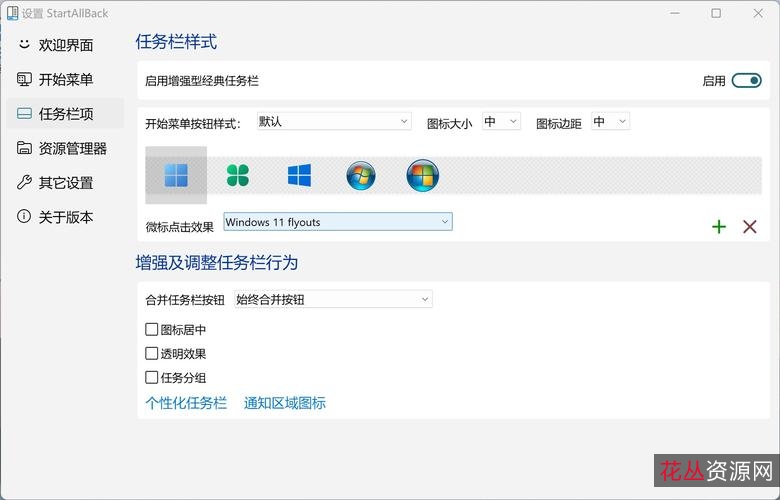780x500 pixels.
Task: Minimize the StartAllBack settings window
Action: 675,13
